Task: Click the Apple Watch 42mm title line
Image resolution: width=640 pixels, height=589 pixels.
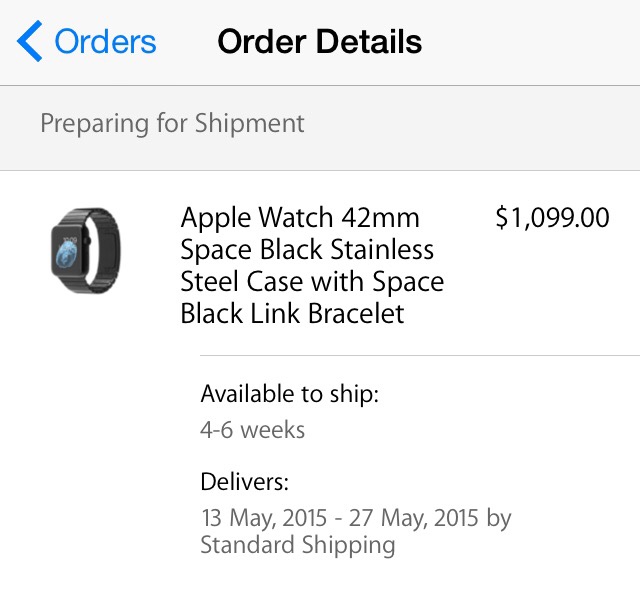Action: pos(300,218)
